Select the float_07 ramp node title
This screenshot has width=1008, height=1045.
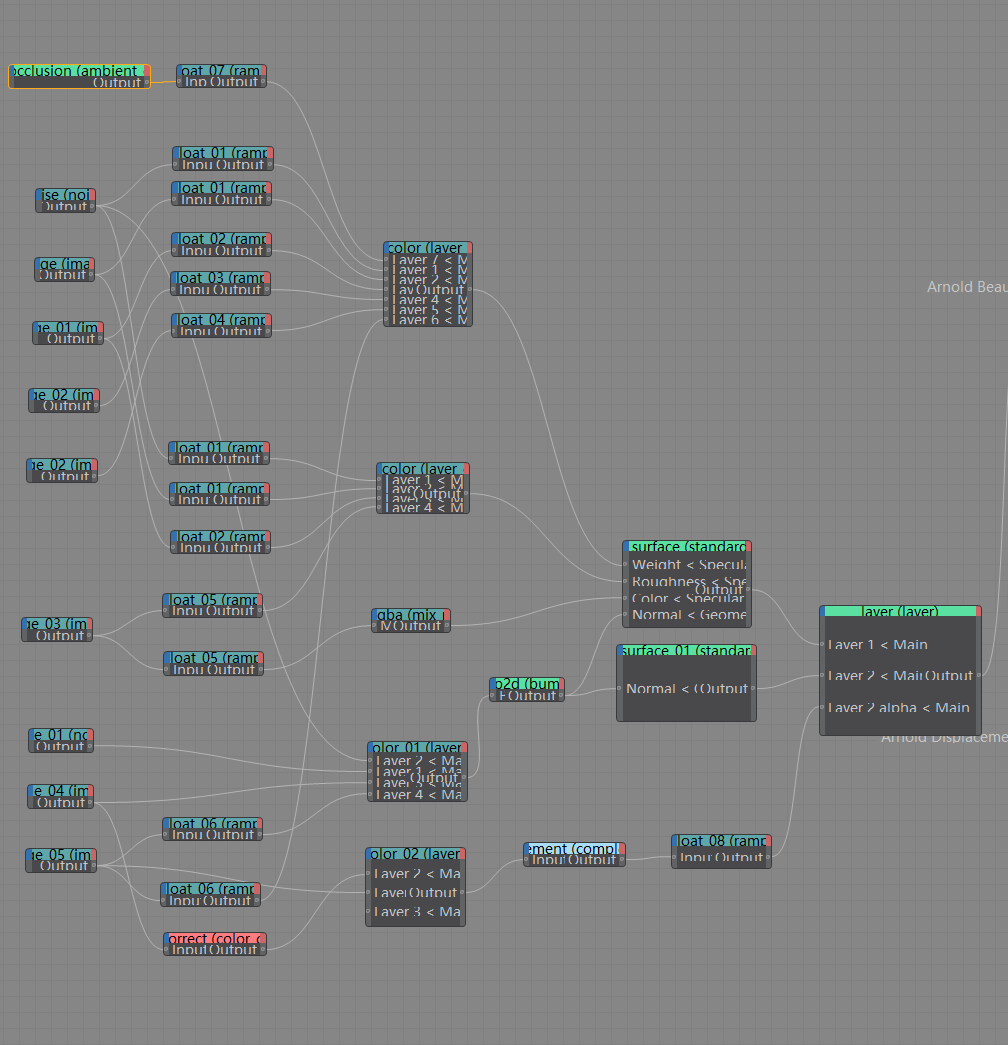[221, 71]
